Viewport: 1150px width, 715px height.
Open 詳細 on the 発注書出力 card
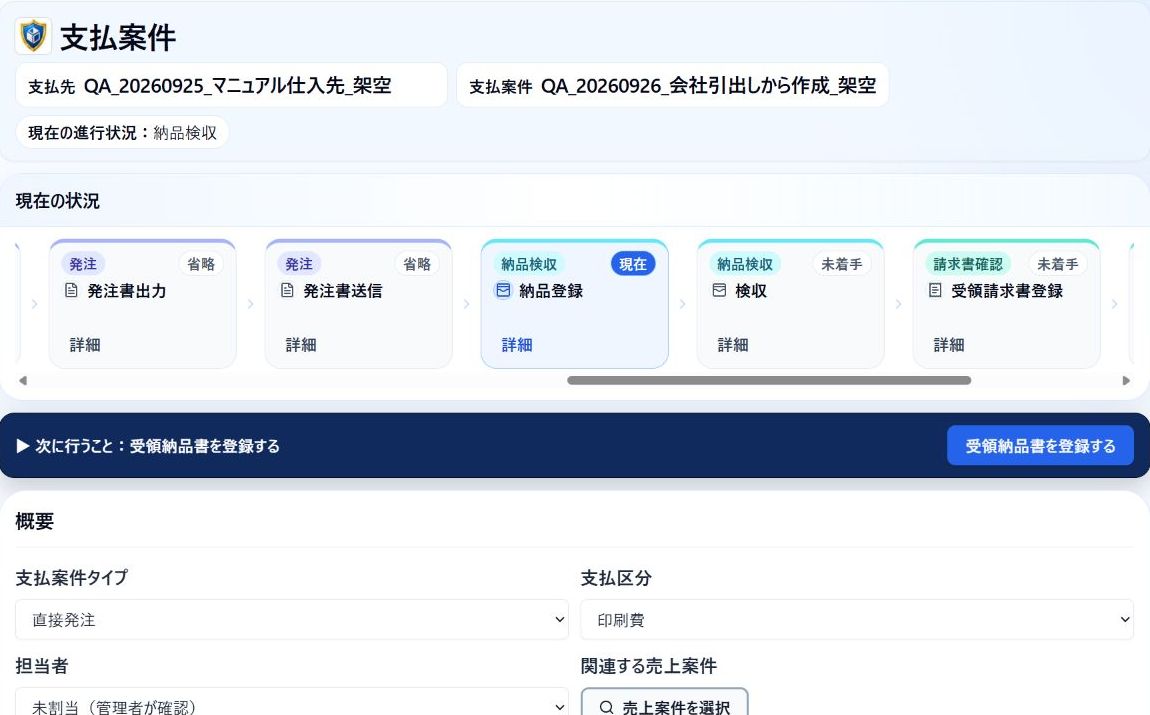pyautogui.click(x=85, y=345)
